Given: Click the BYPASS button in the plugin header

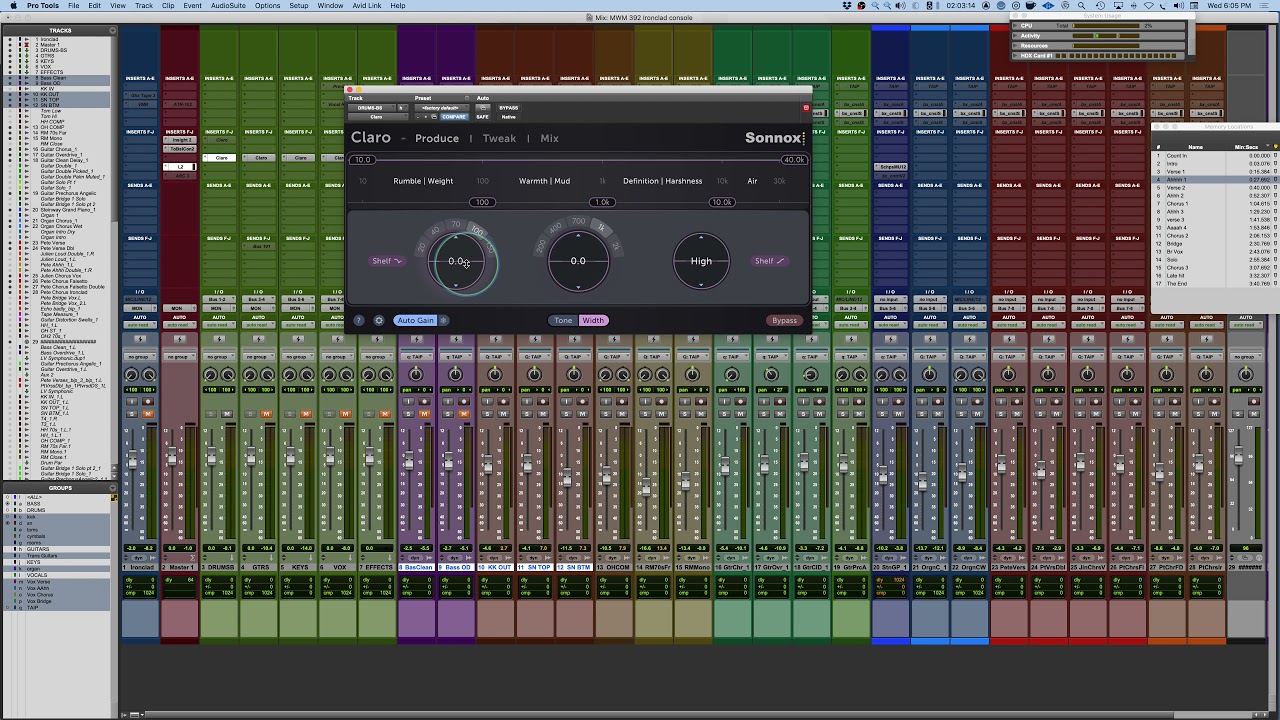Looking at the screenshot, I should (509, 108).
